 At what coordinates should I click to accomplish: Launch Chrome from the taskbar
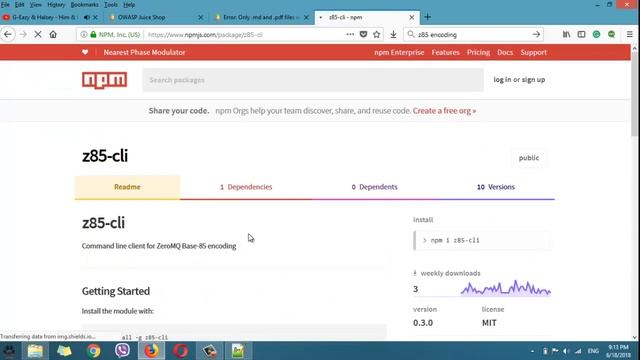(93, 351)
